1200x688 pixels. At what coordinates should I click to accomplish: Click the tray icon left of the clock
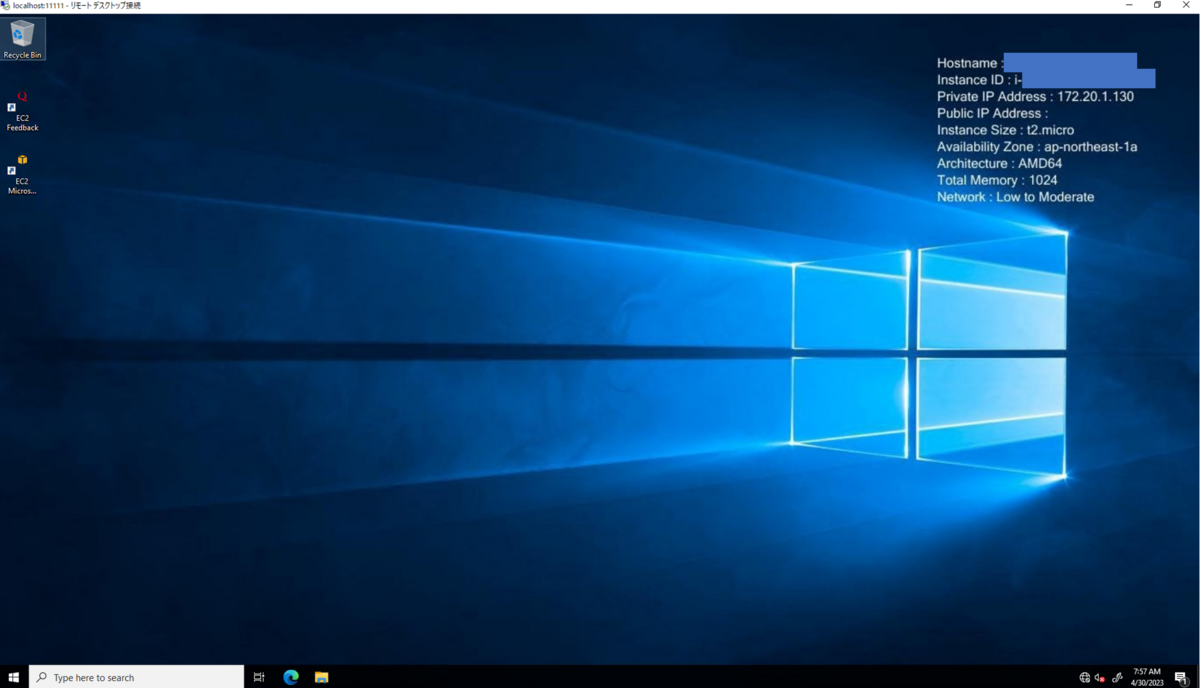[x=1117, y=678]
